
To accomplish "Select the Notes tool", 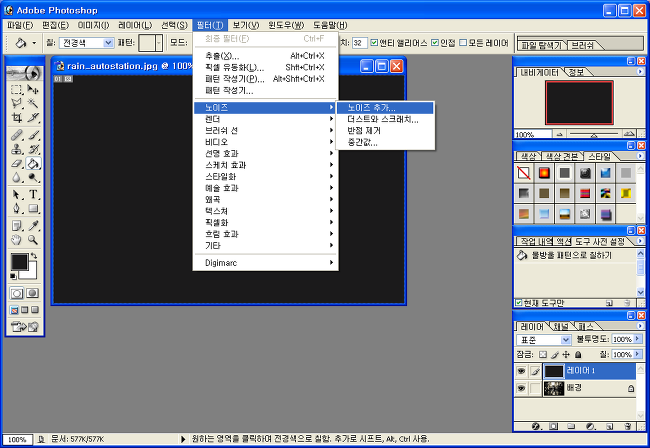I will (x=17, y=226).
